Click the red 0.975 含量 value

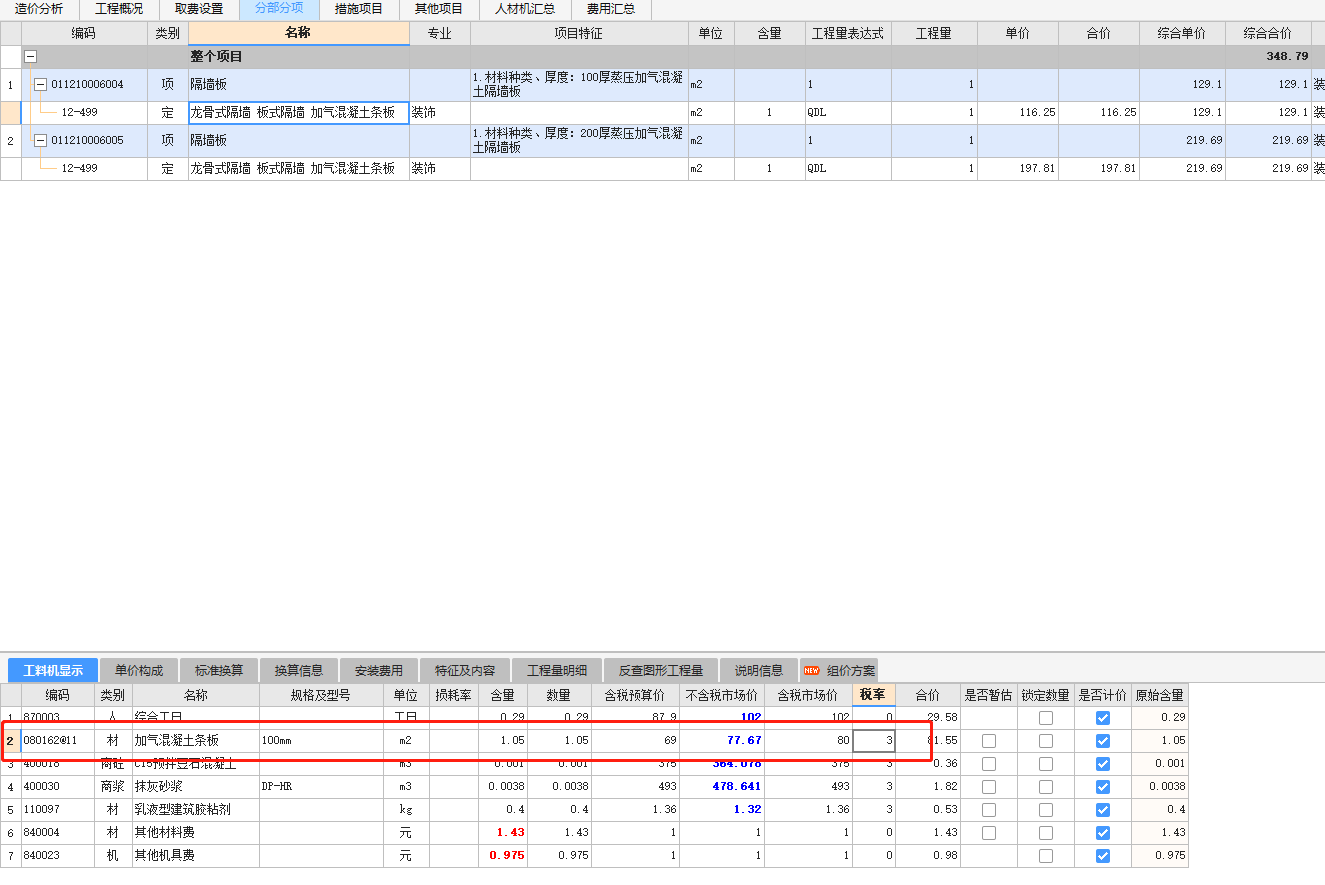tap(502, 856)
